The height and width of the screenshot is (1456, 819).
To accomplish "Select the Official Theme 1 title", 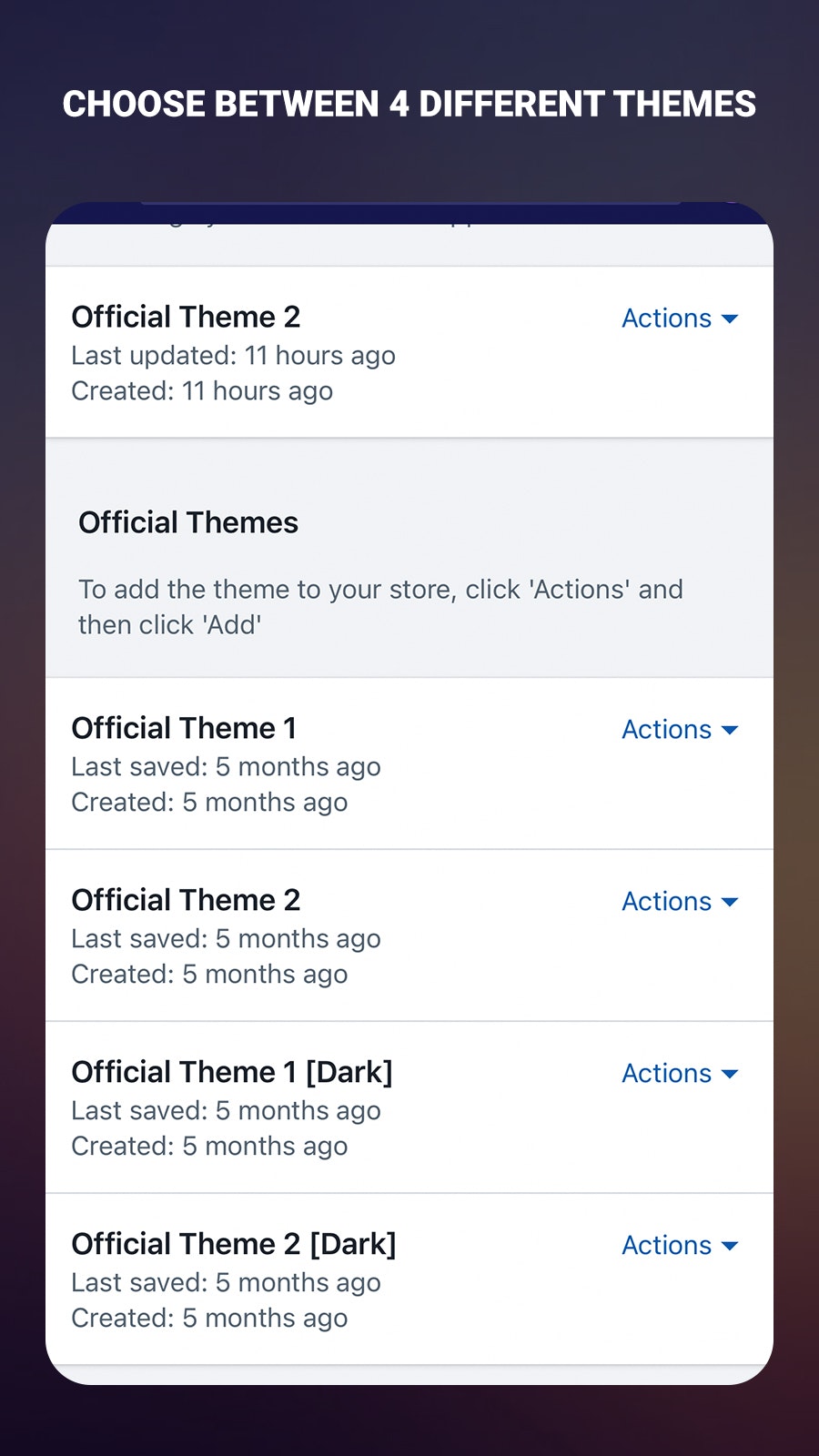I will click(x=184, y=728).
